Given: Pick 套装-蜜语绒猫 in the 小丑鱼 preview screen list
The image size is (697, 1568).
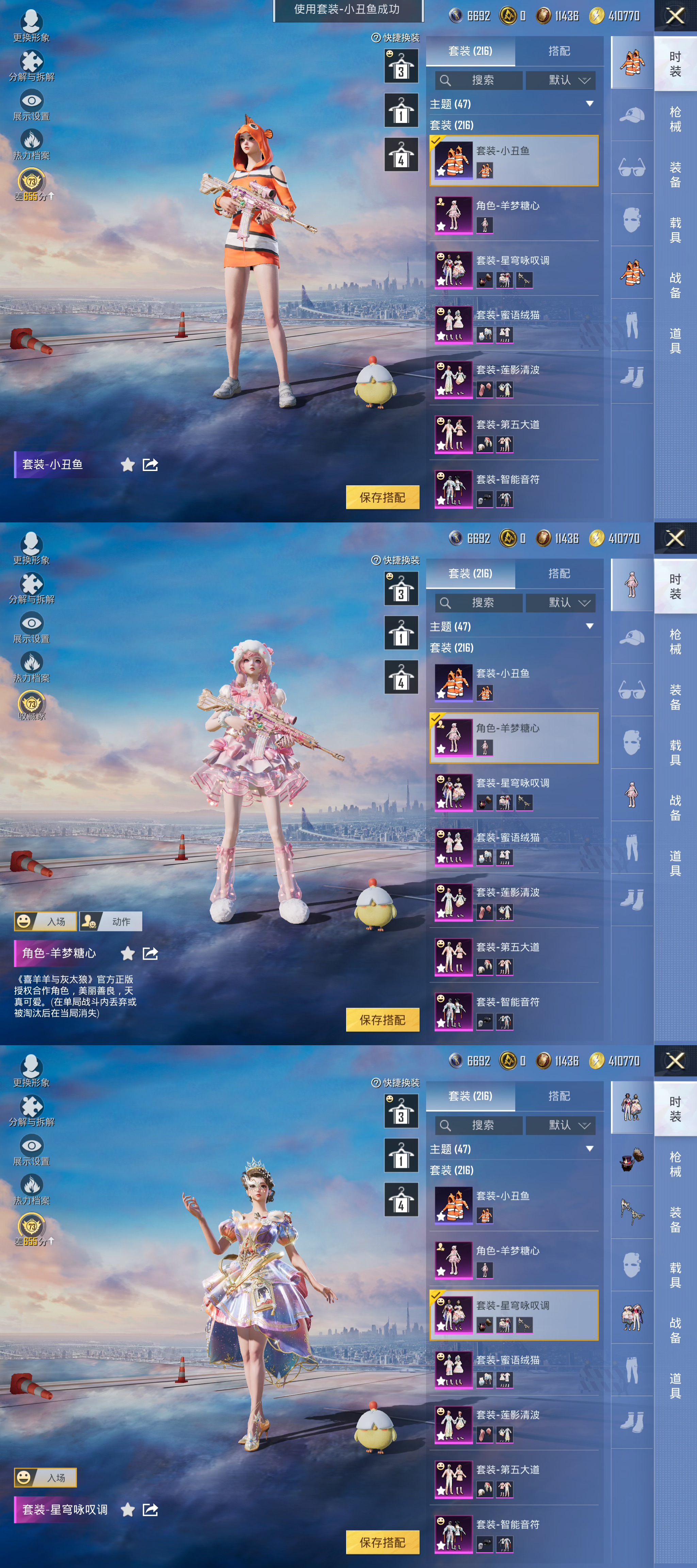Looking at the screenshot, I should point(514,325).
